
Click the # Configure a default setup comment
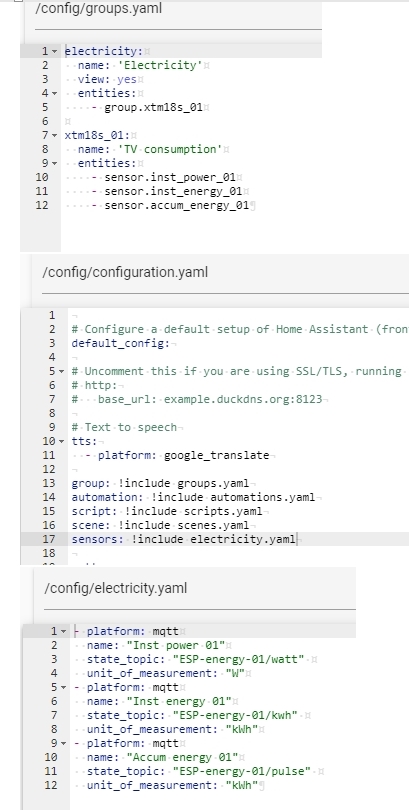pyautogui.click(x=240, y=329)
